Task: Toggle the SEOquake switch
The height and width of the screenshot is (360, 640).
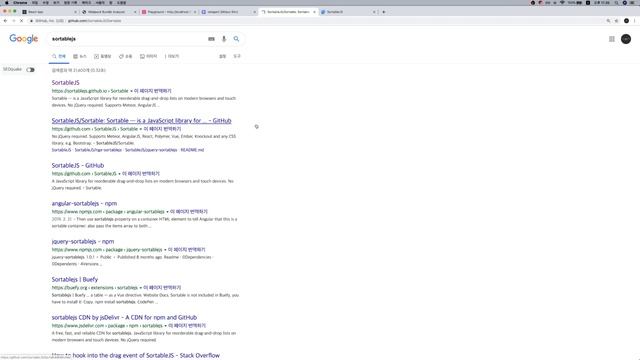Action: coord(31,70)
